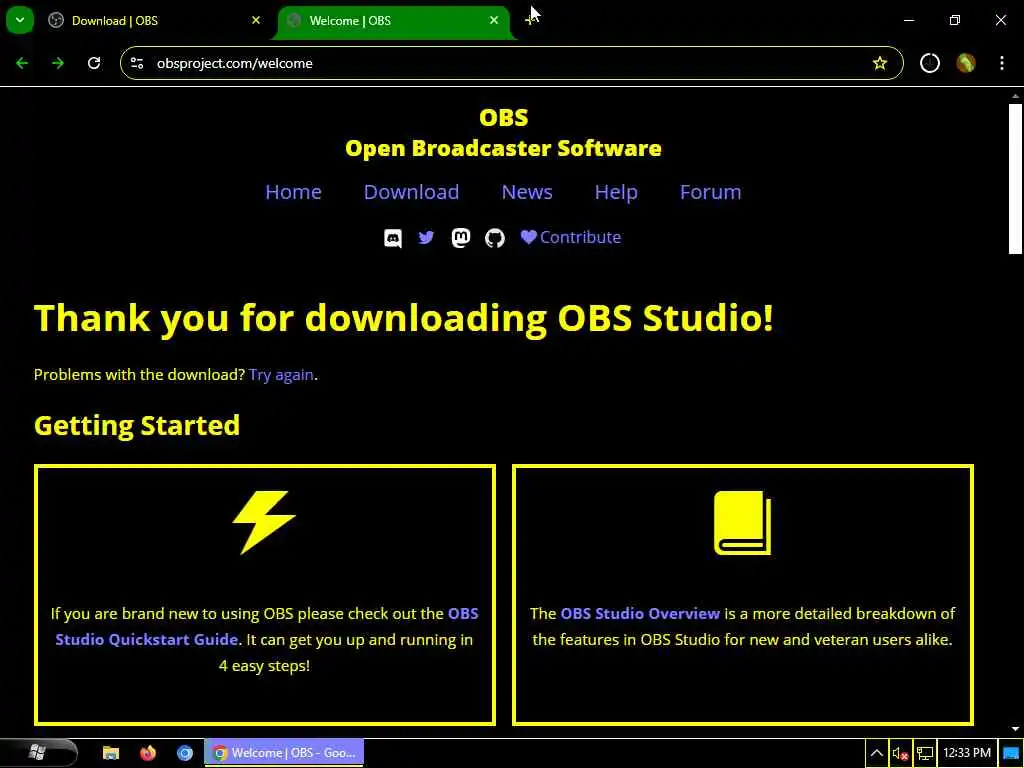This screenshot has width=1024, height=768.
Task: Open the OBS Twitter bird icon
Action: click(426, 237)
